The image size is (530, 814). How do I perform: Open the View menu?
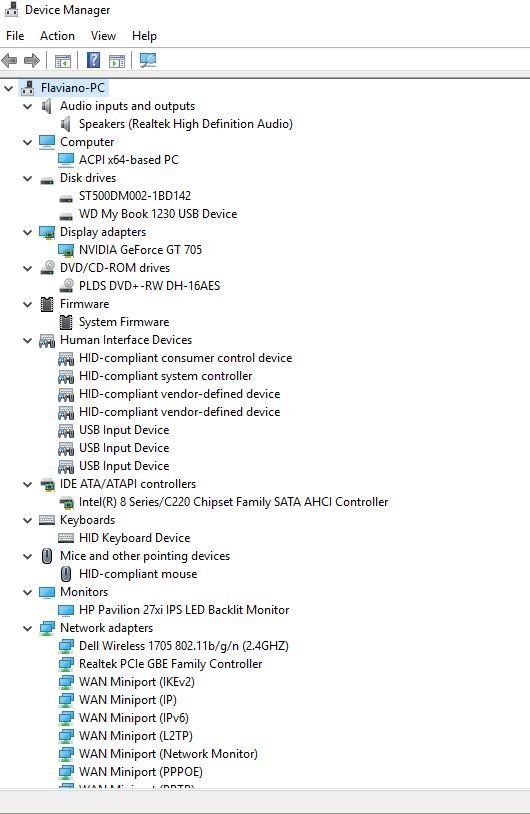[103, 36]
